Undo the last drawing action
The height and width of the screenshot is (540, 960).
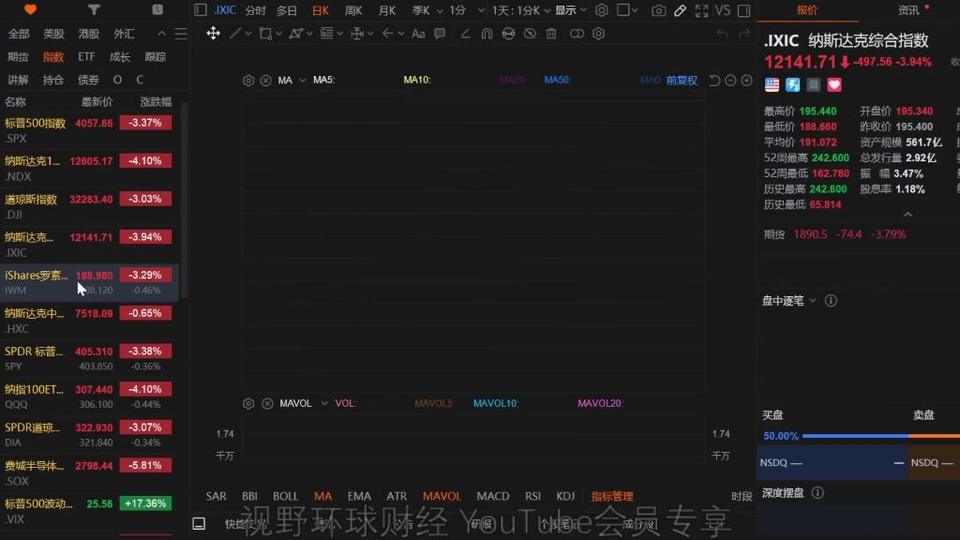click(722, 34)
